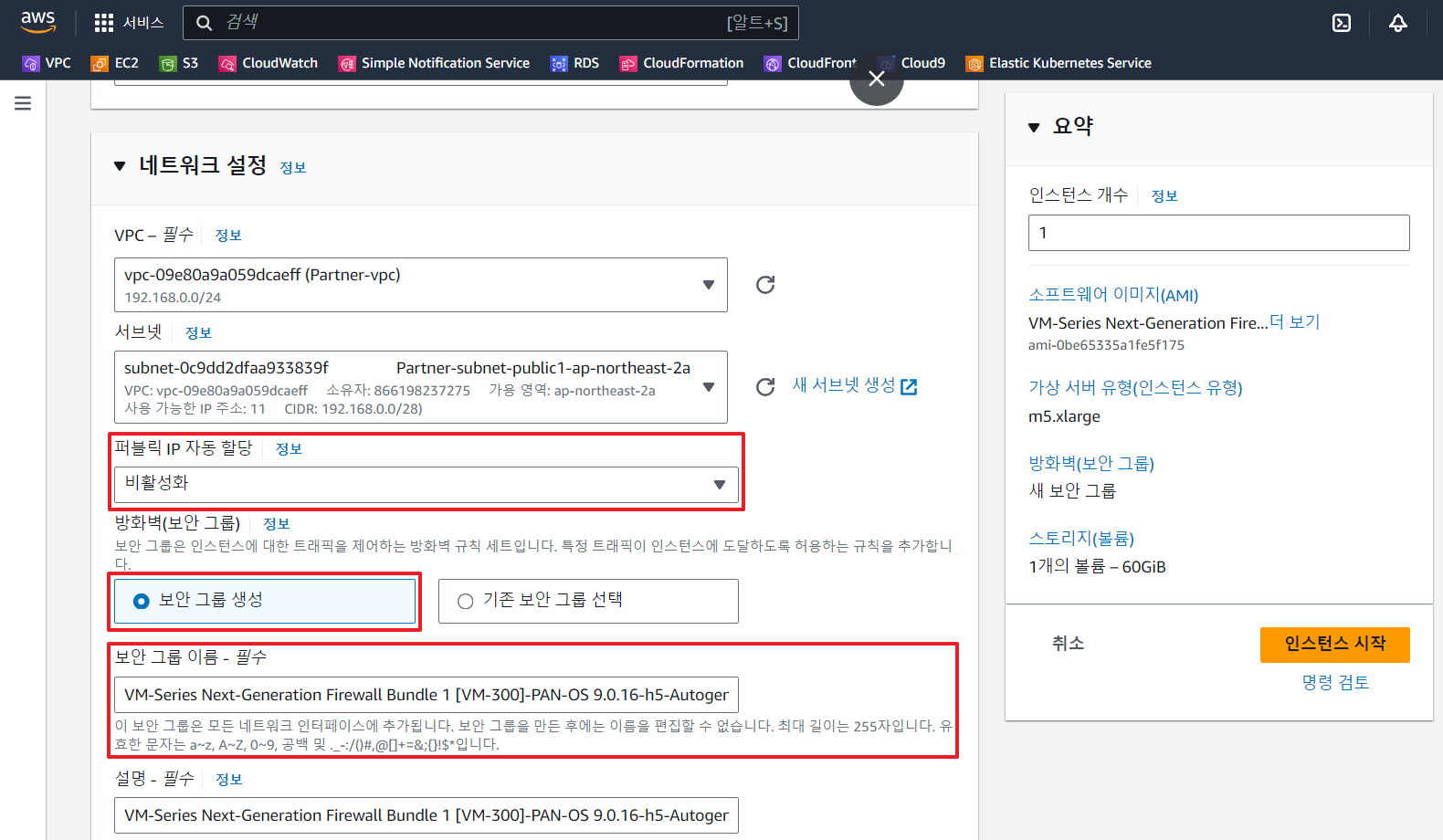Focus the 보안 그룹 이름 text field
The image size is (1443, 840).
[427, 695]
